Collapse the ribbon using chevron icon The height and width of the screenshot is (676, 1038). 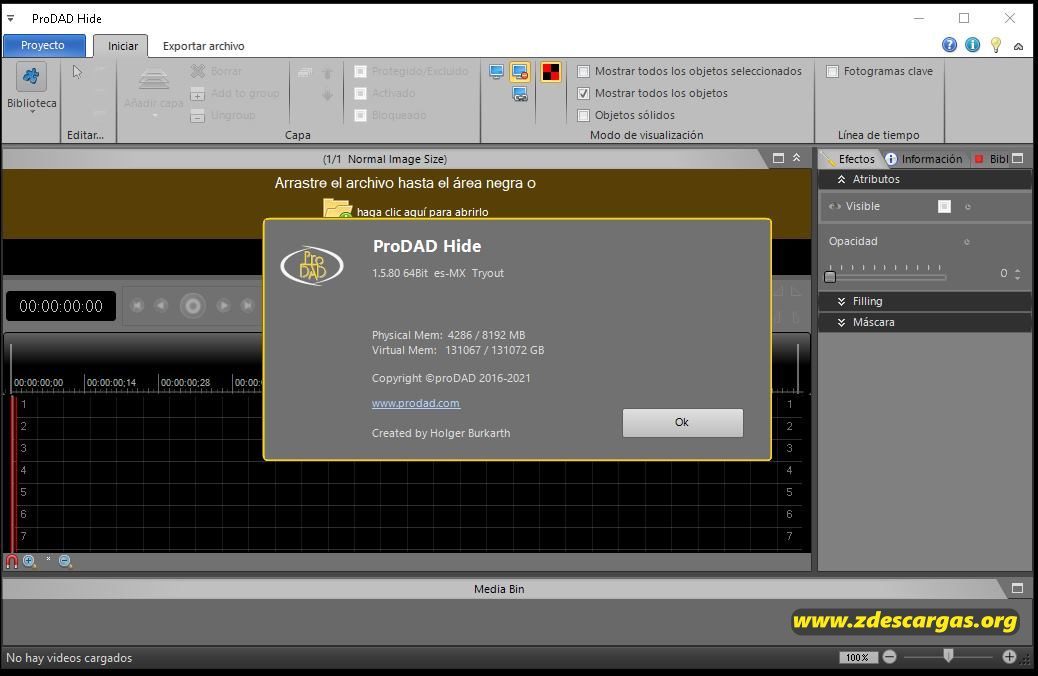point(1018,46)
